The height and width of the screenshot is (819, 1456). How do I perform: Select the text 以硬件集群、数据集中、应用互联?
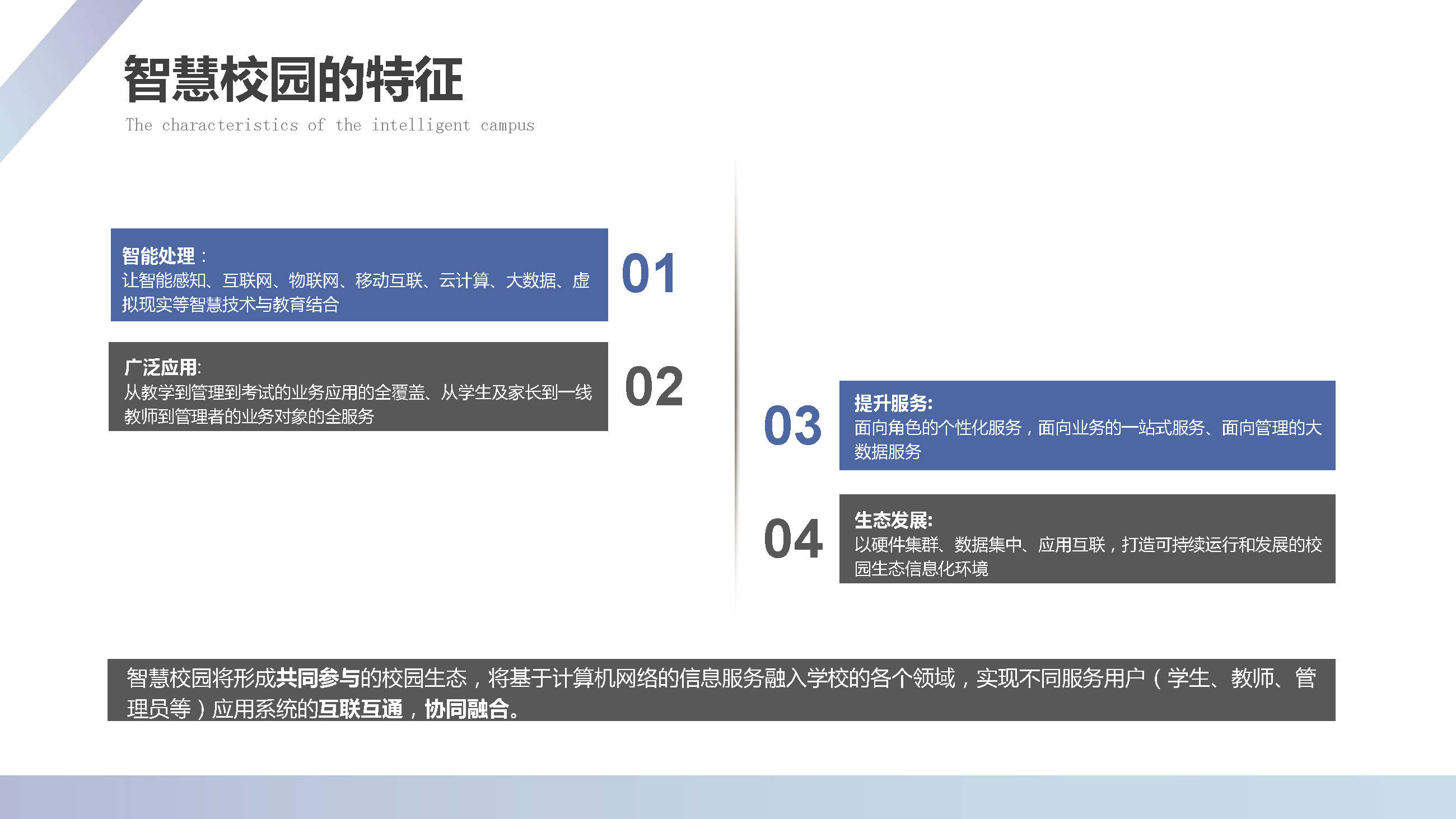pos(979,545)
